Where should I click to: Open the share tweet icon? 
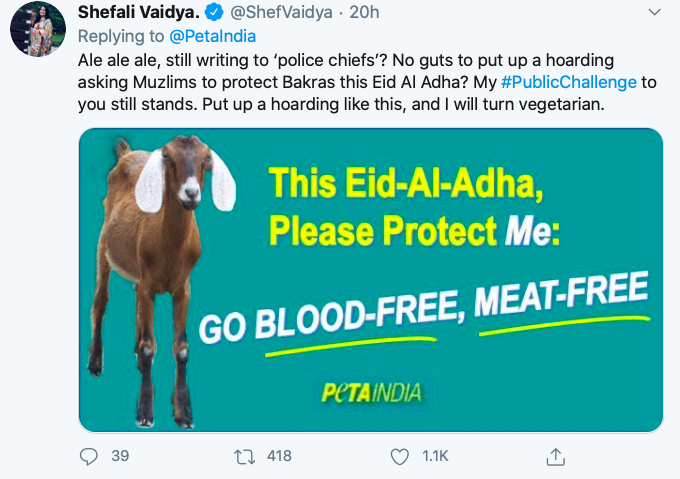pos(556,456)
